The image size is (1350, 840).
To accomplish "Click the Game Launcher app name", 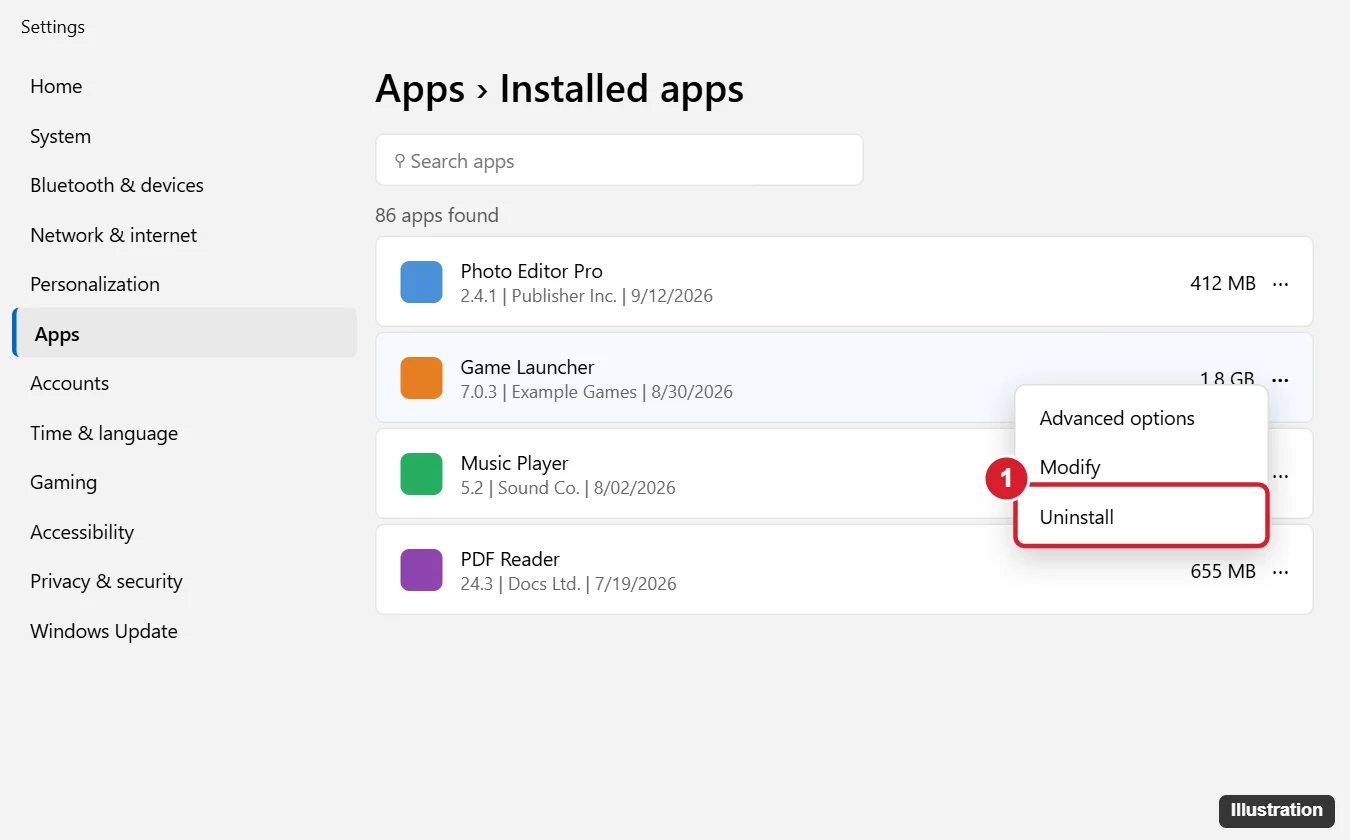I will (527, 367).
